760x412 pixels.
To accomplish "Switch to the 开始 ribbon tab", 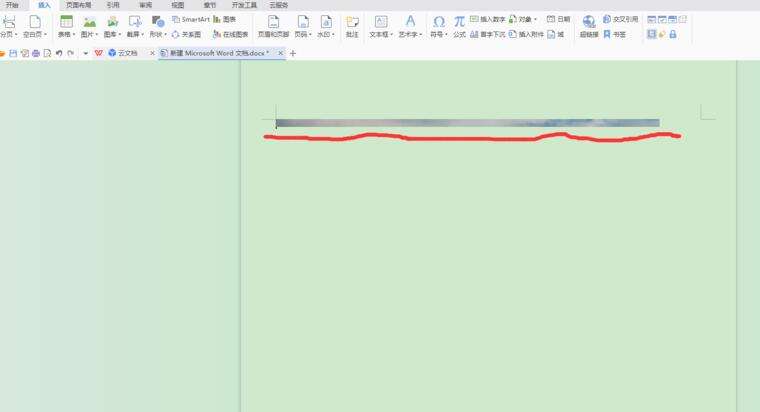I will click(12, 5).
